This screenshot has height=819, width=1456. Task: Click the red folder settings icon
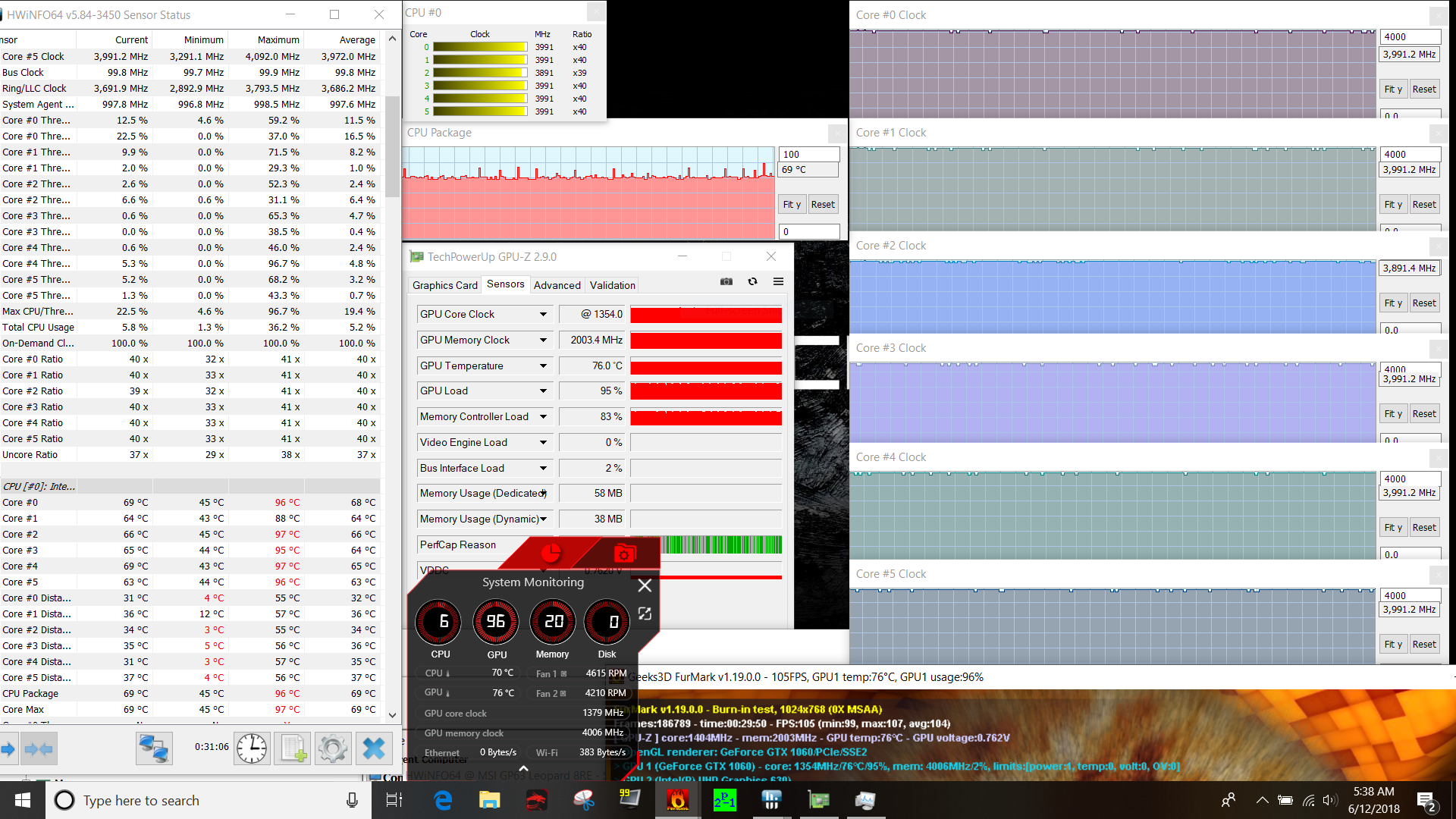(x=624, y=554)
